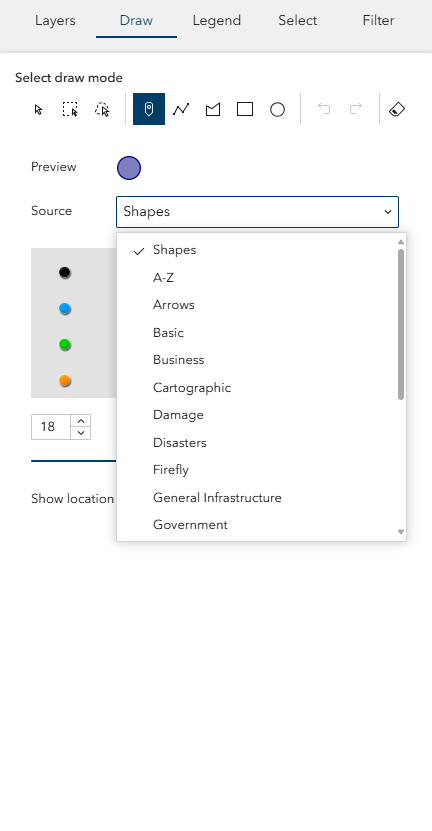The image size is (432, 831).
Task: Increase symbol size with up arrow
Action: [81, 421]
